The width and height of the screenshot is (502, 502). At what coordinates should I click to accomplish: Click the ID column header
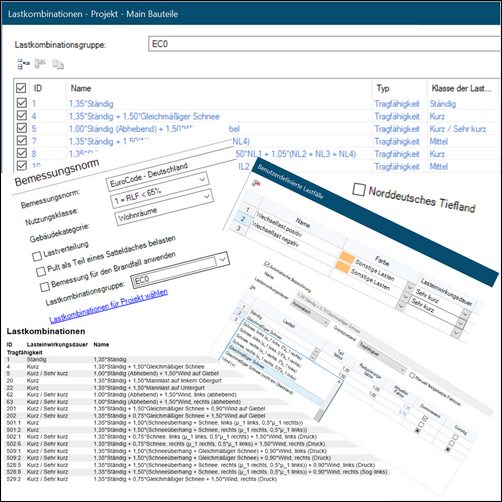click(x=38, y=88)
